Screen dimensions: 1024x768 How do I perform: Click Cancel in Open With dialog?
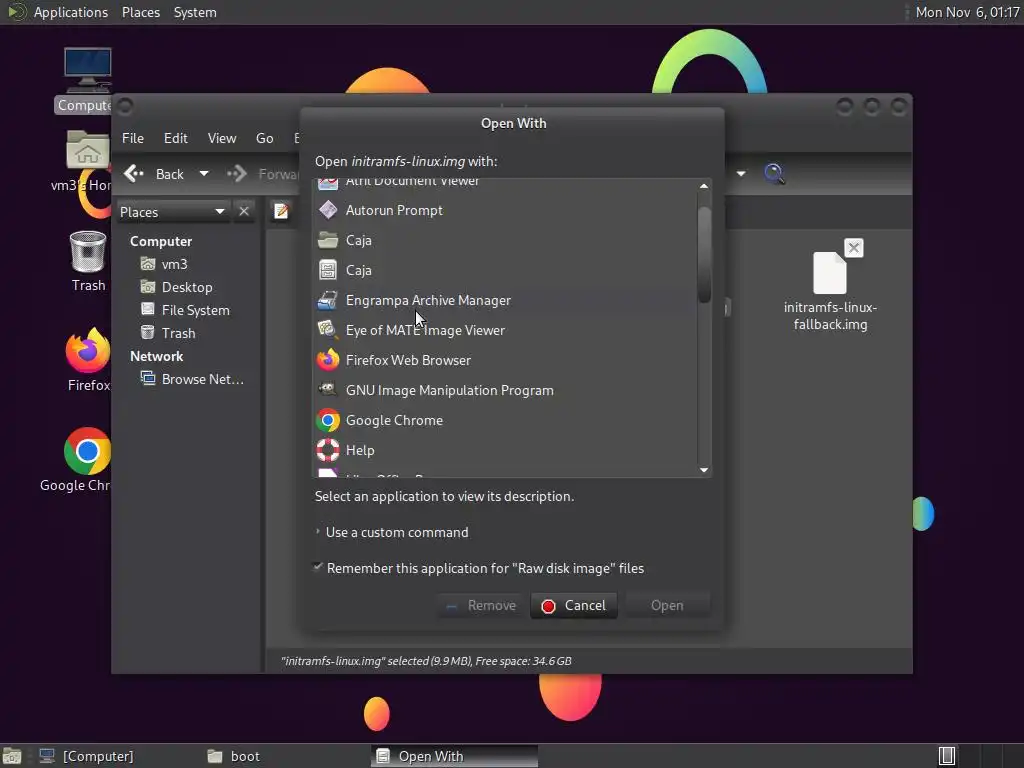pyautogui.click(x=574, y=605)
